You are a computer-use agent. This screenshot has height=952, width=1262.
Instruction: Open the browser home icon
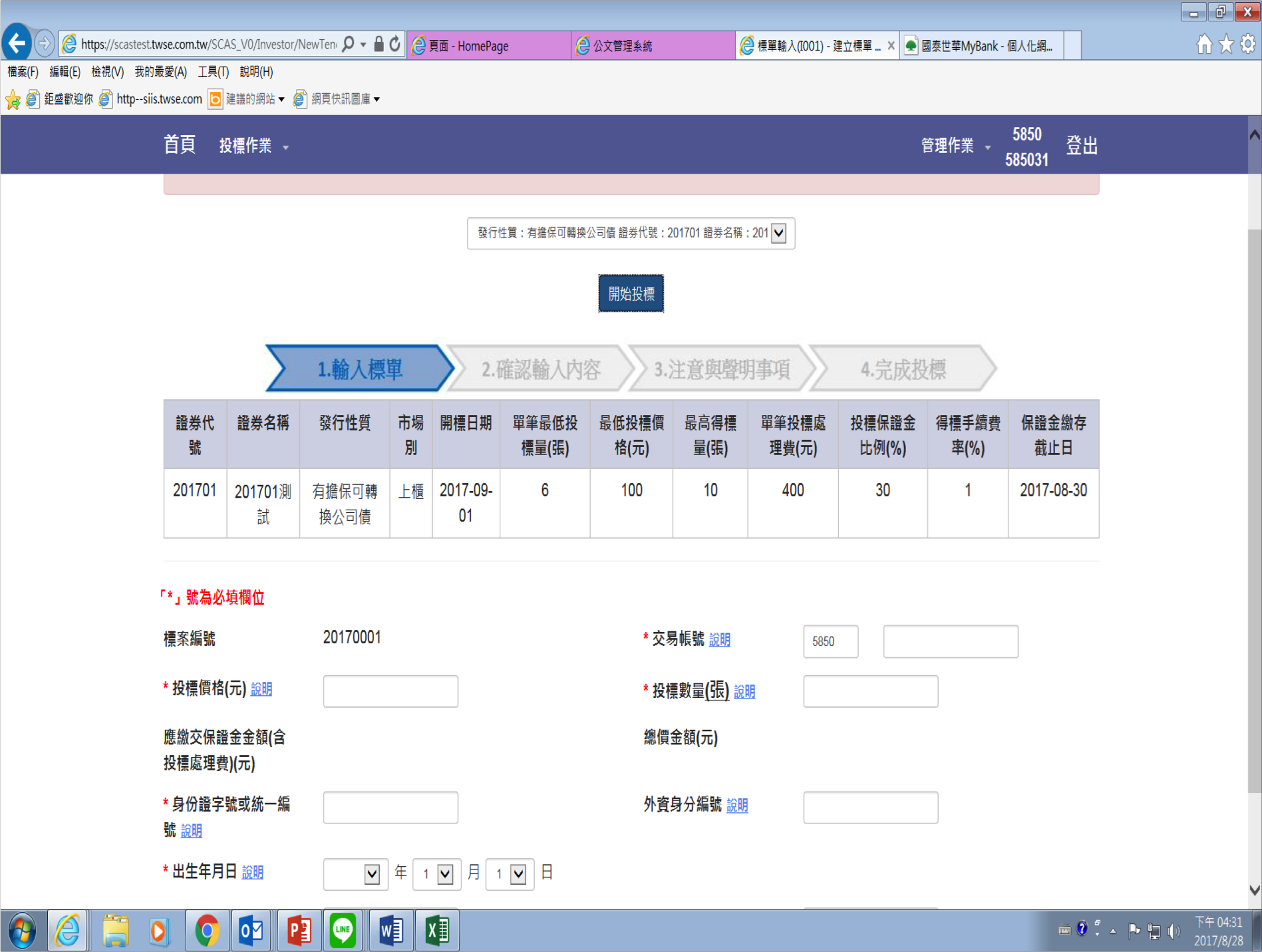pyautogui.click(x=1204, y=45)
